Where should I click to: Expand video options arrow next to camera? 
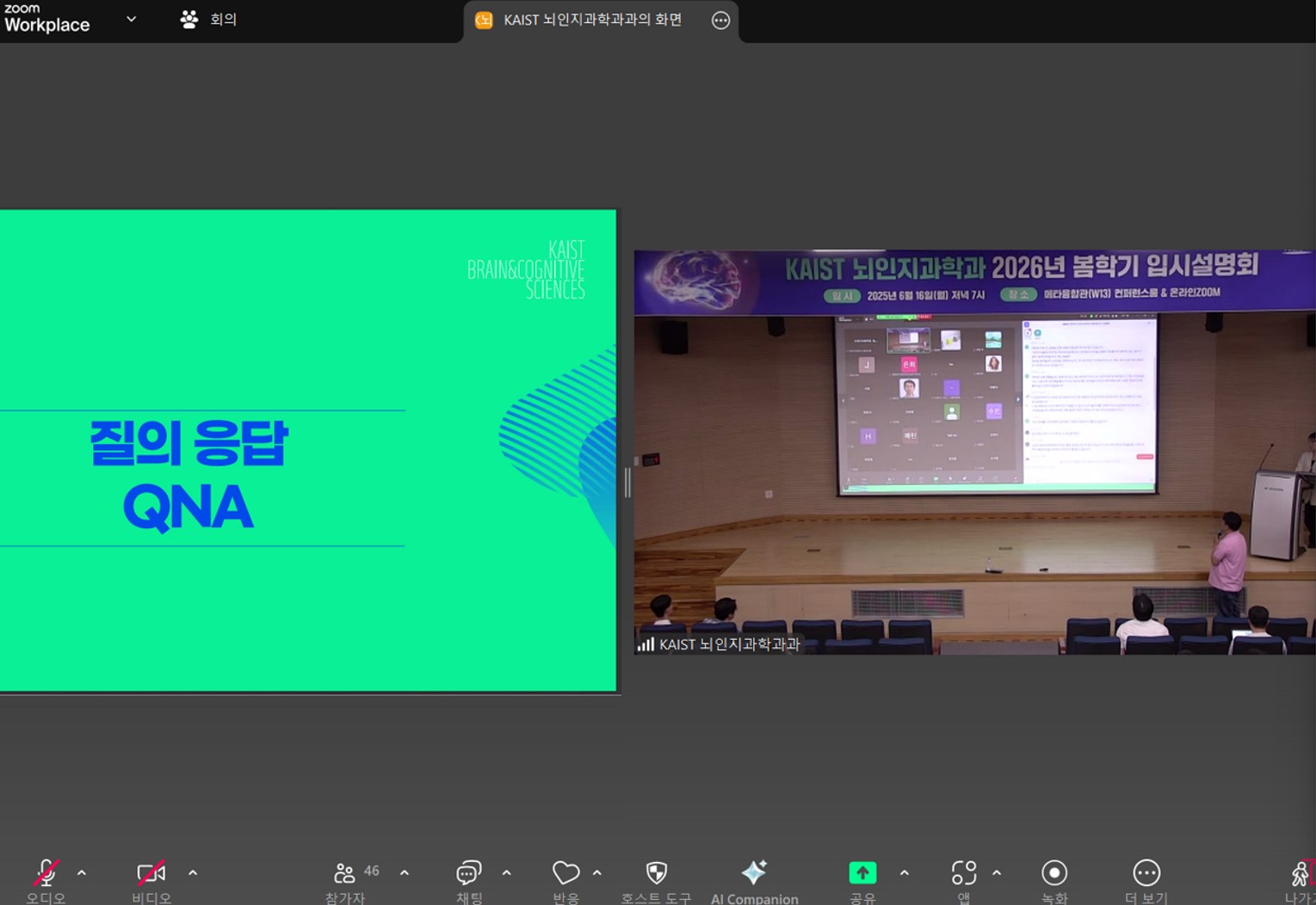tap(193, 872)
